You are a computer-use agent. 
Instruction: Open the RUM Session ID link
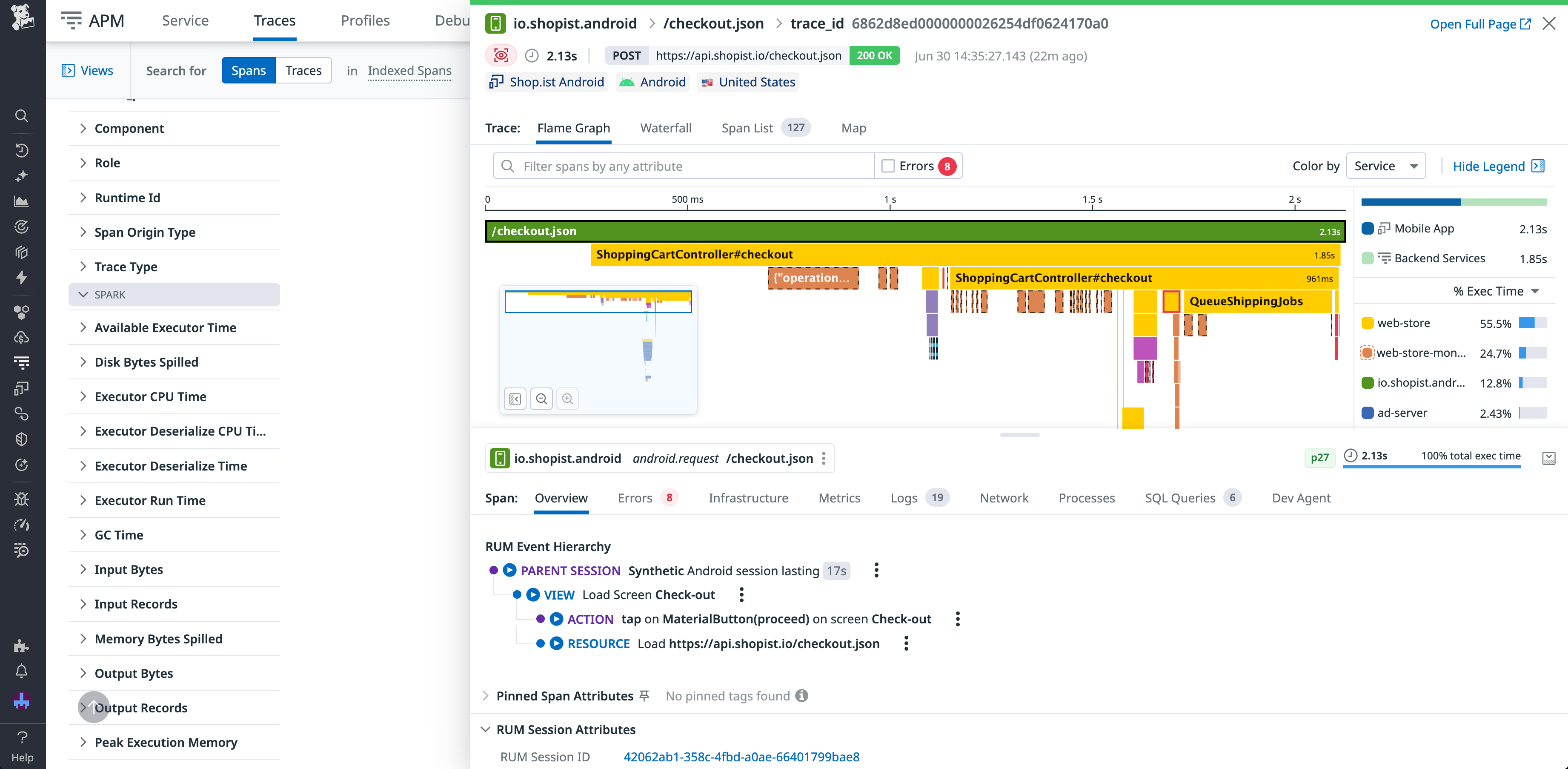(x=741, y=756)
